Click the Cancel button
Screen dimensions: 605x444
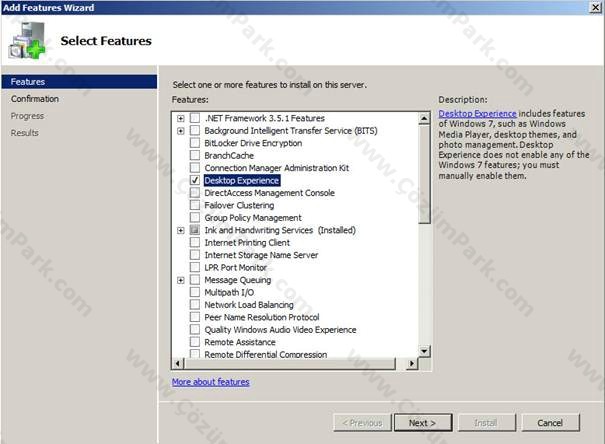550,423
